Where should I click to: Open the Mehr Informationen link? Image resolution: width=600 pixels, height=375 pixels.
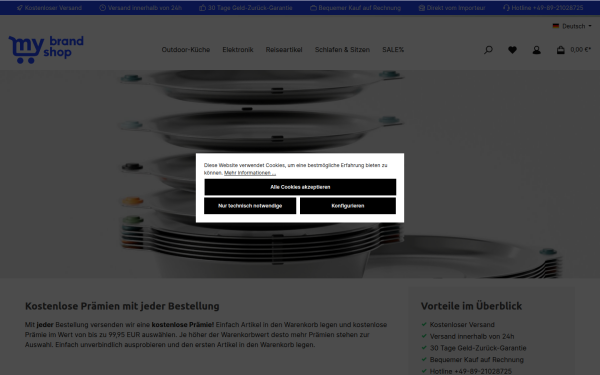250,173
